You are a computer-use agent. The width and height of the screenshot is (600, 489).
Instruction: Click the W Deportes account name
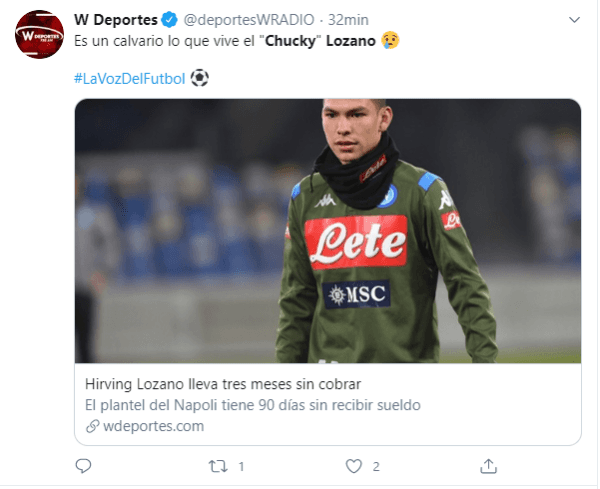pyautogui.click(x=116, y=20)
